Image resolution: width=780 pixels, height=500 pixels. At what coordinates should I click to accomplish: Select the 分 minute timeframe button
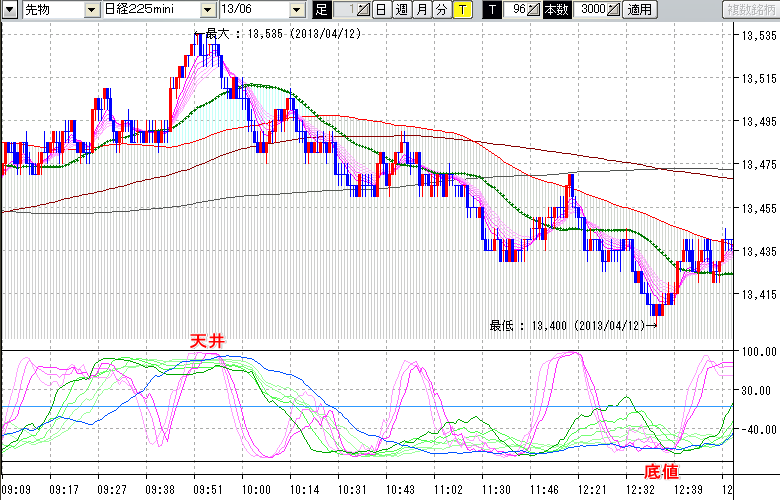pos(441,10)
